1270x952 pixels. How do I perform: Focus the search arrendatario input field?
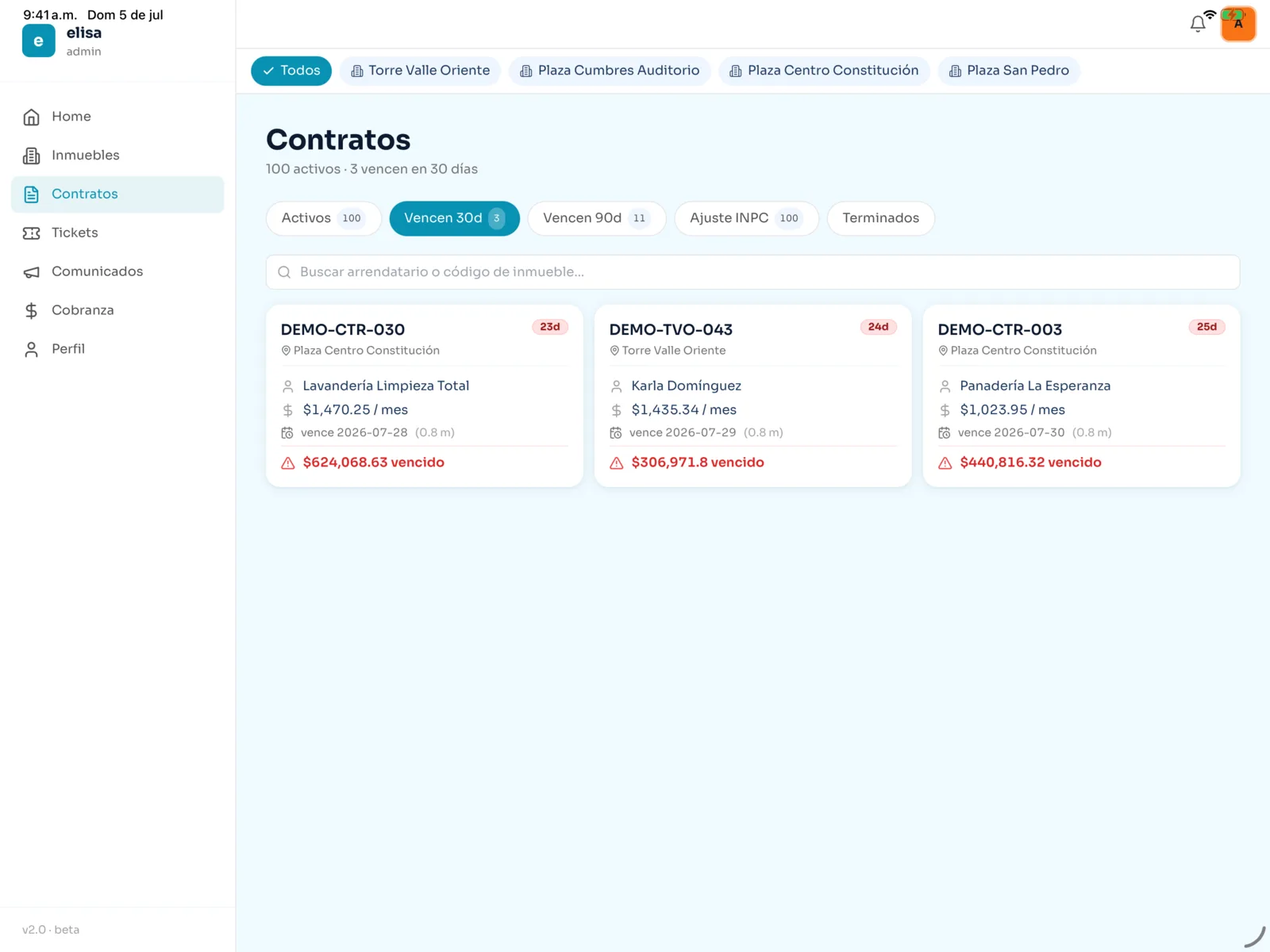pyautogui.click(x=752, y=272)
